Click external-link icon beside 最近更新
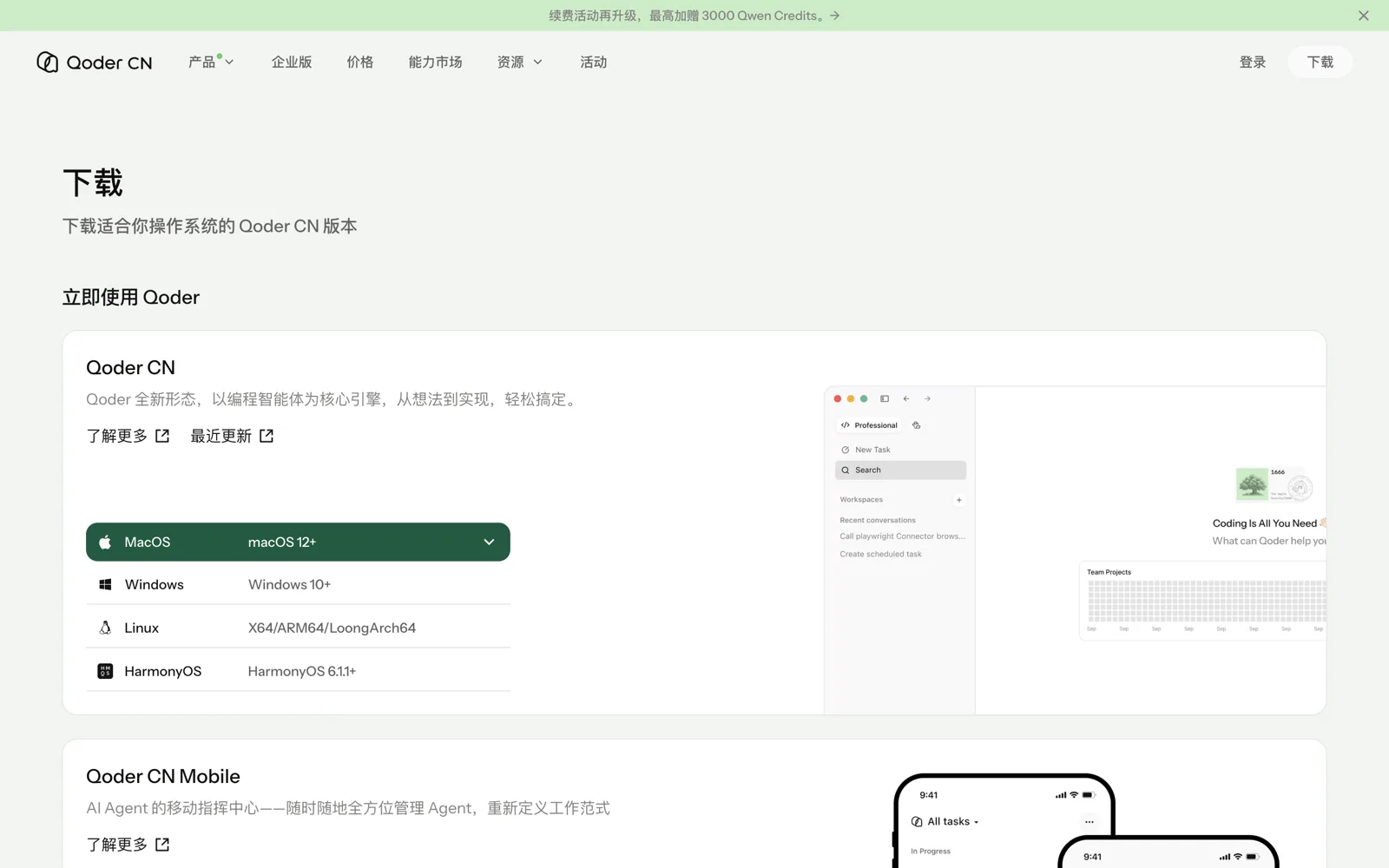 click(x=267, y=436)
